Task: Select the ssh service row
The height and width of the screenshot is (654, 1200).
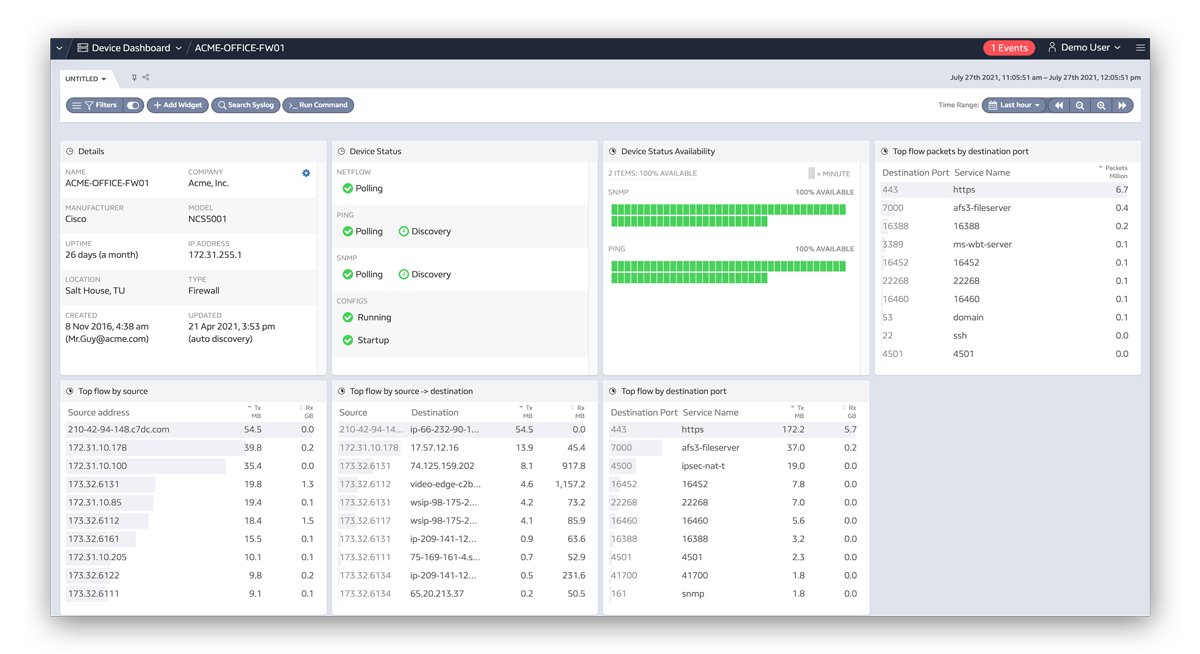Action: coord(1006,335)
